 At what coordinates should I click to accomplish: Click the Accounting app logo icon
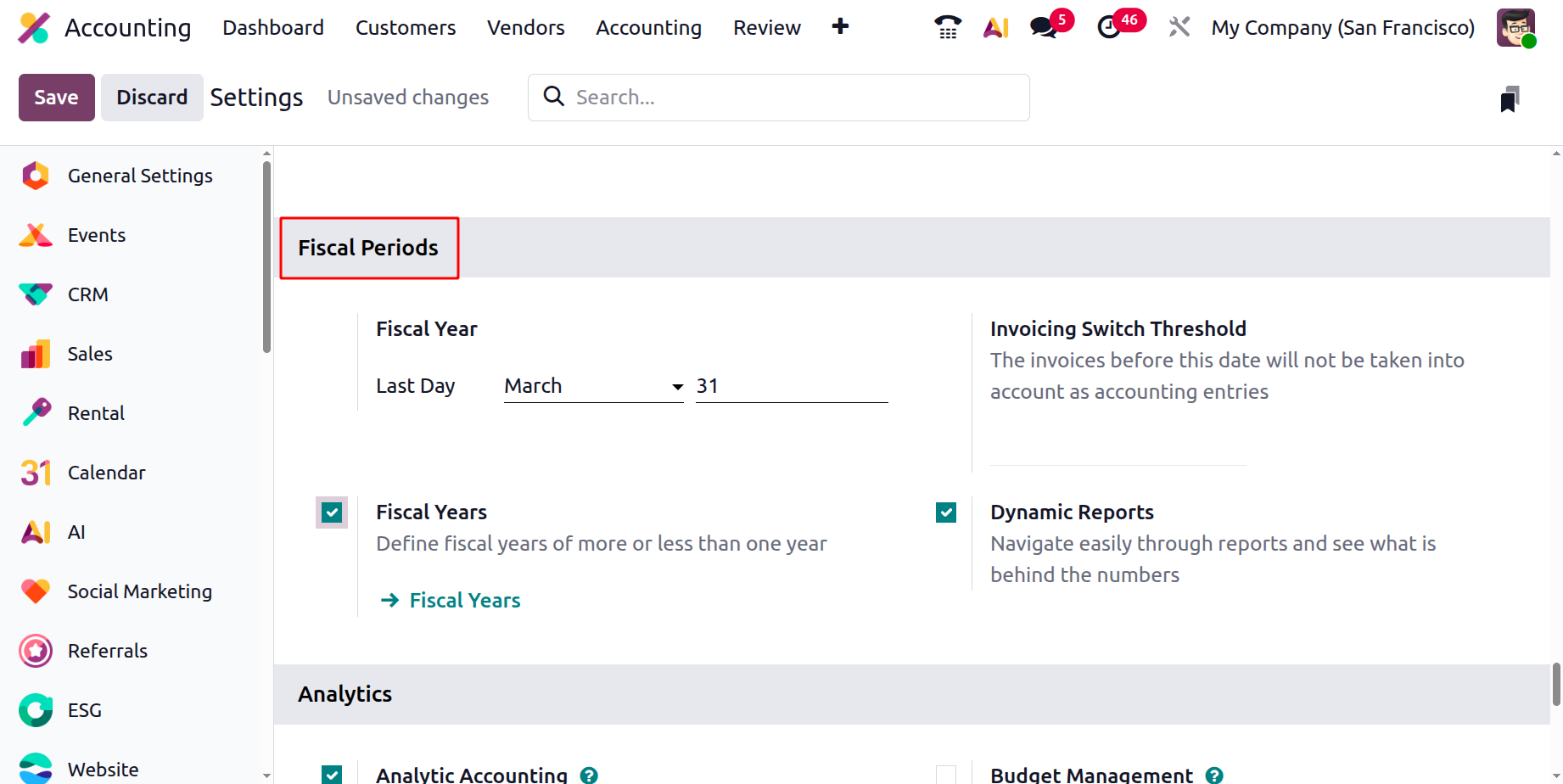(x=34, y=28)
